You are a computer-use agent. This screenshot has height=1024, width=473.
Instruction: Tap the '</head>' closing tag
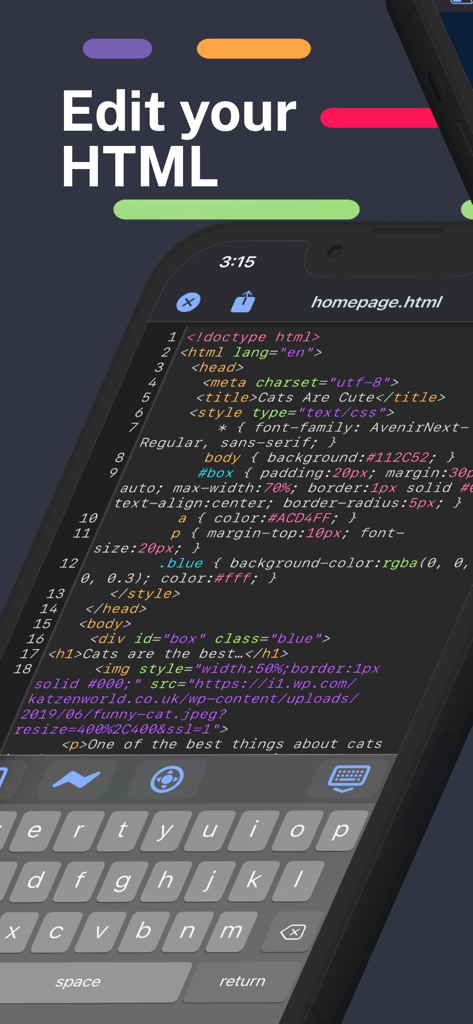tap(116, 608)
